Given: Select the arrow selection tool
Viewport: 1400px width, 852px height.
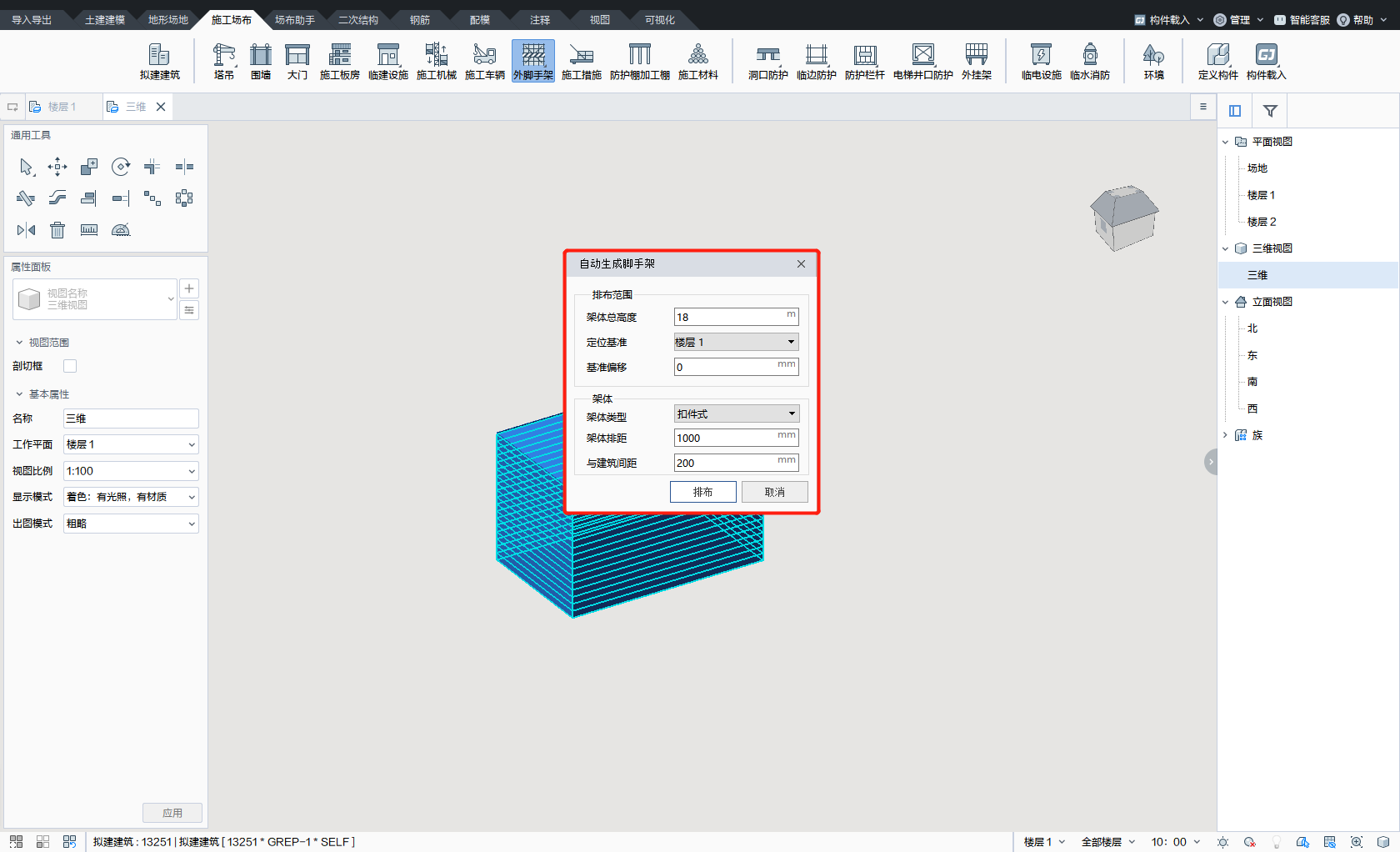Looking at the screenshot, I should [26, 167].
